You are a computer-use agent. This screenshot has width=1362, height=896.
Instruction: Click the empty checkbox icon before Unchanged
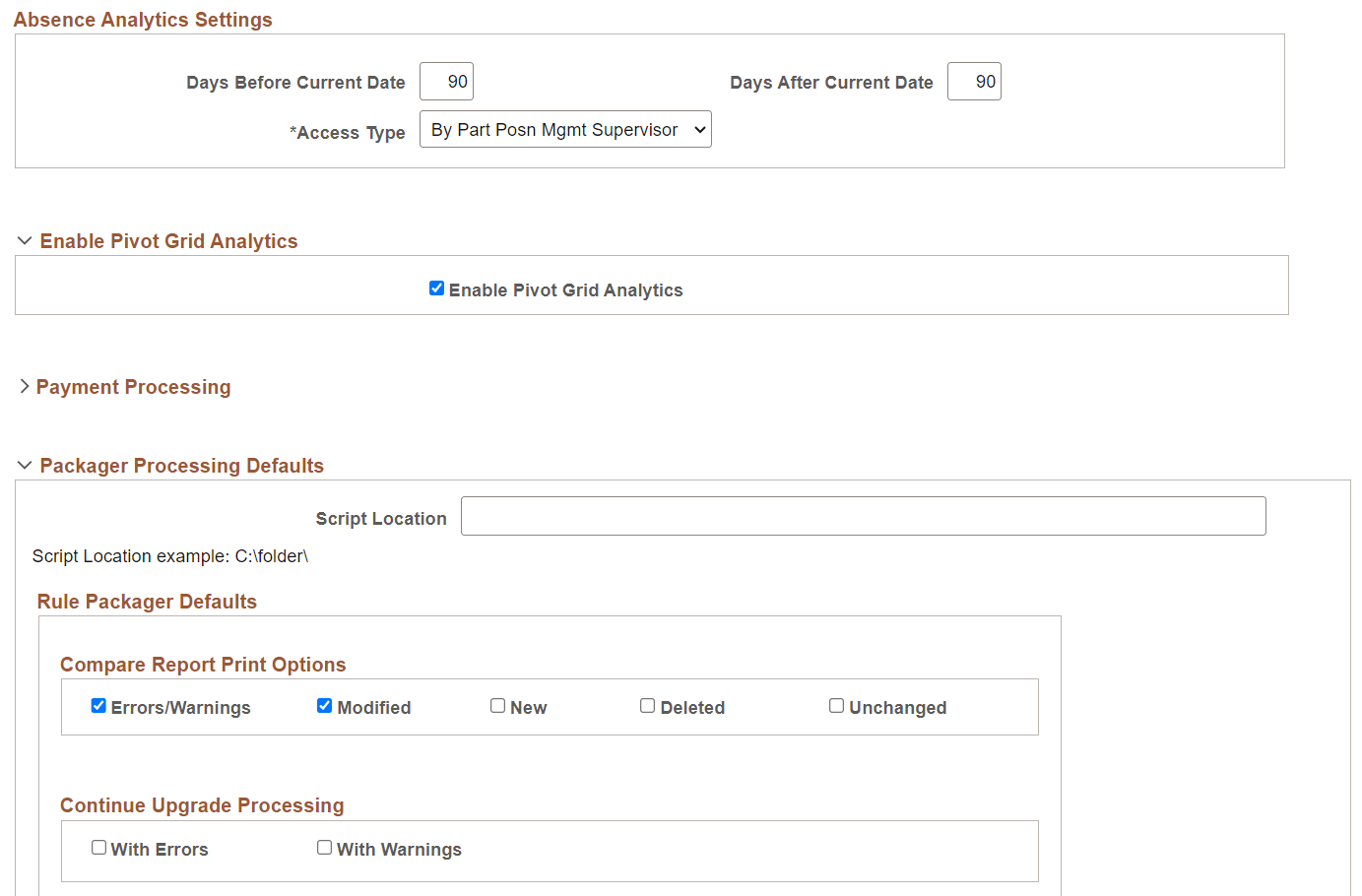pyautogui.click(x=836, y=705)
